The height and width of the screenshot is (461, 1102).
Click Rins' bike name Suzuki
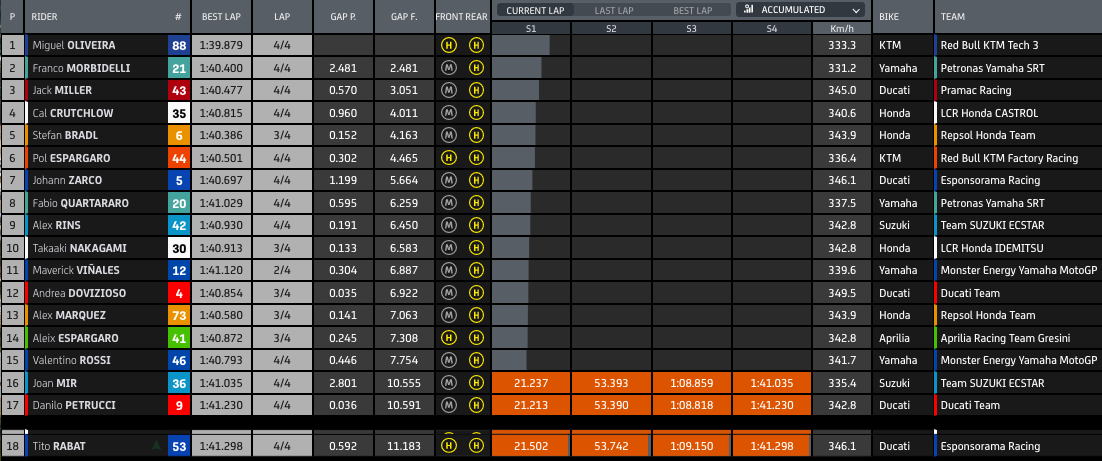click(894, 226)
